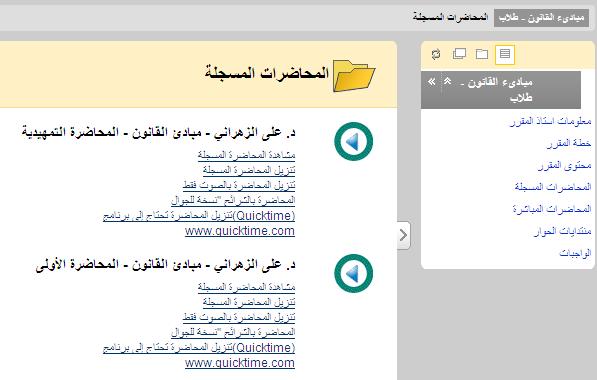Viewport: 597px width, 380px height.
Task: Open the خطة المقرر menu item
Action: point(569,143)
